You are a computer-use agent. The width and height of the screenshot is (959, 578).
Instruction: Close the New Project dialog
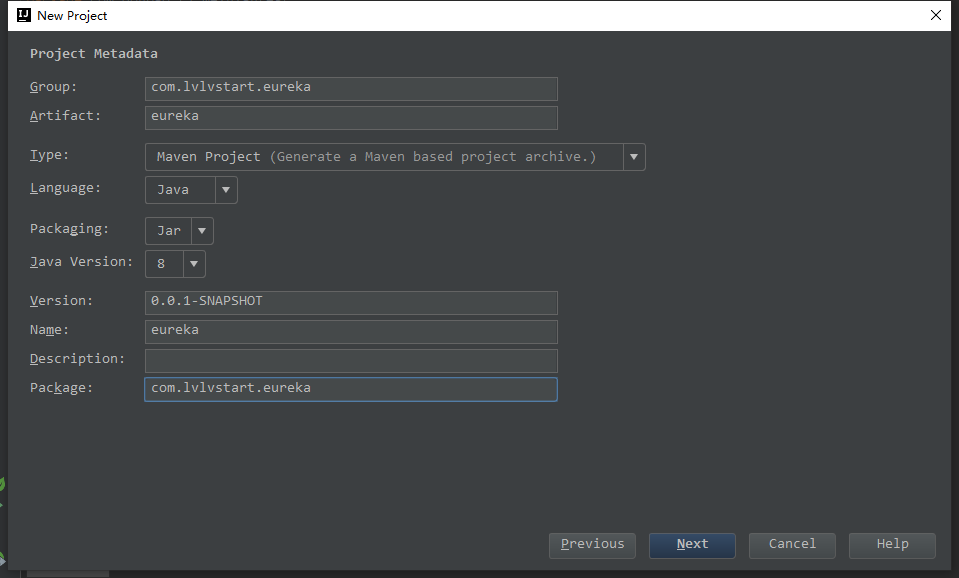click(935, 15)
